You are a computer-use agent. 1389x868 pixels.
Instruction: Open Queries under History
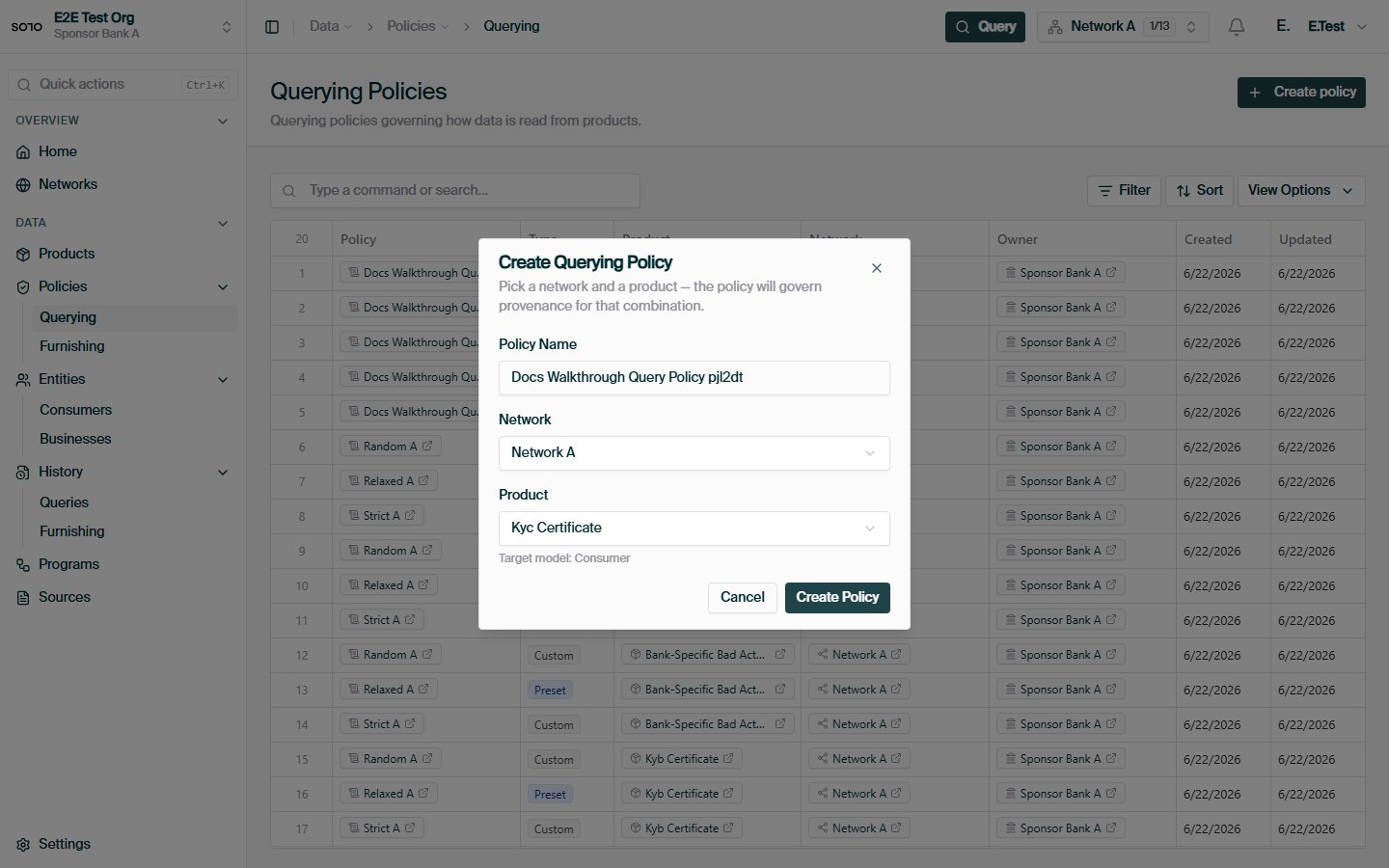134,502
